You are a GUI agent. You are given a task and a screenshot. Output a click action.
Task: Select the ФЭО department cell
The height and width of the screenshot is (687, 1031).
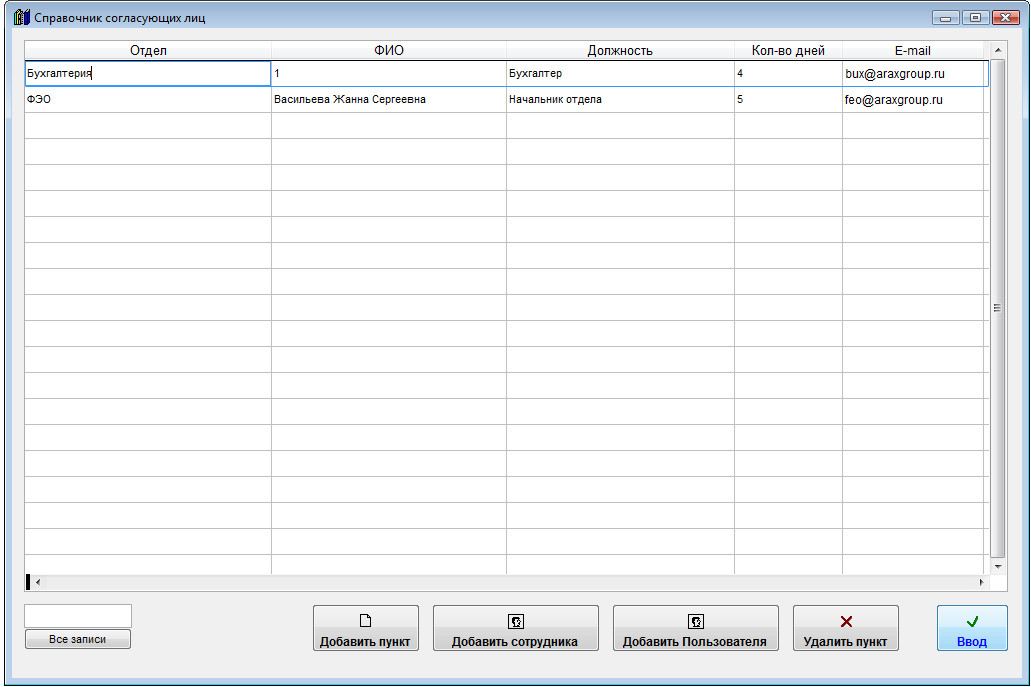point(148,99)
